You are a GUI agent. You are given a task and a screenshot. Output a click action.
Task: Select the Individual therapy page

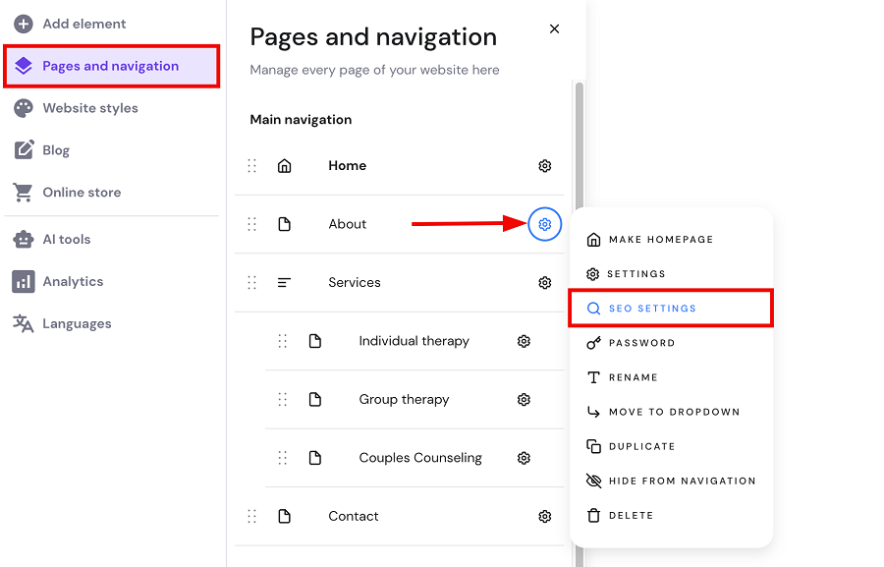(414, 341)
